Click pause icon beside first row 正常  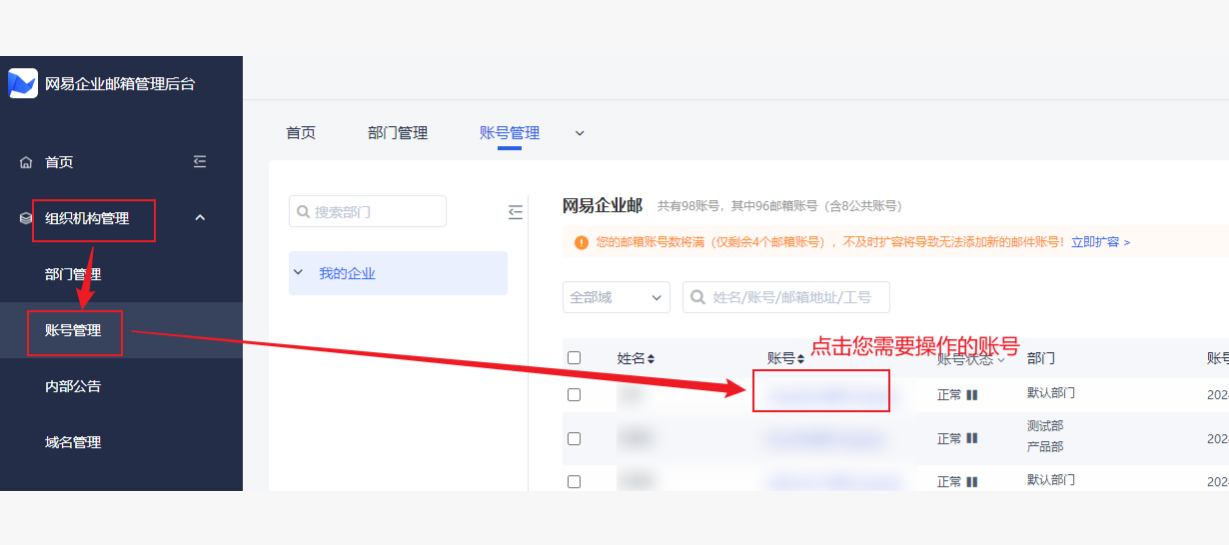[972, 395]
